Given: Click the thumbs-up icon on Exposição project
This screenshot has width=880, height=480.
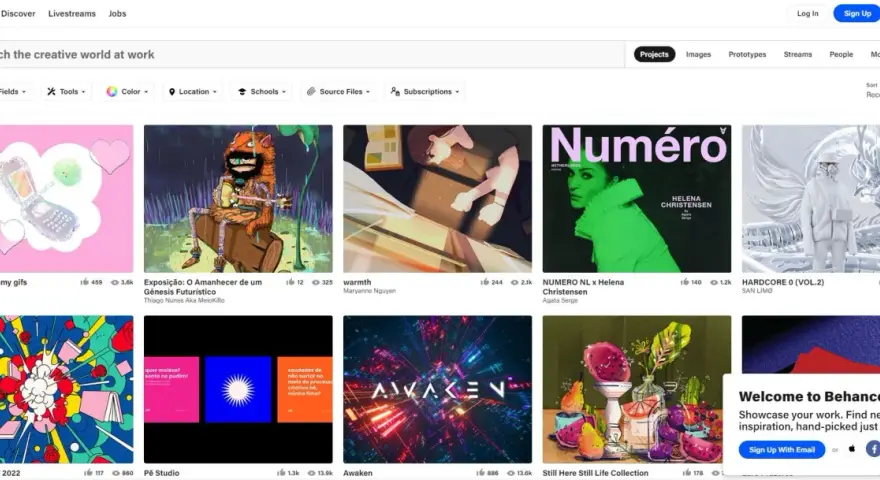Looking at the screenshot, I should [x=290, y=282].
